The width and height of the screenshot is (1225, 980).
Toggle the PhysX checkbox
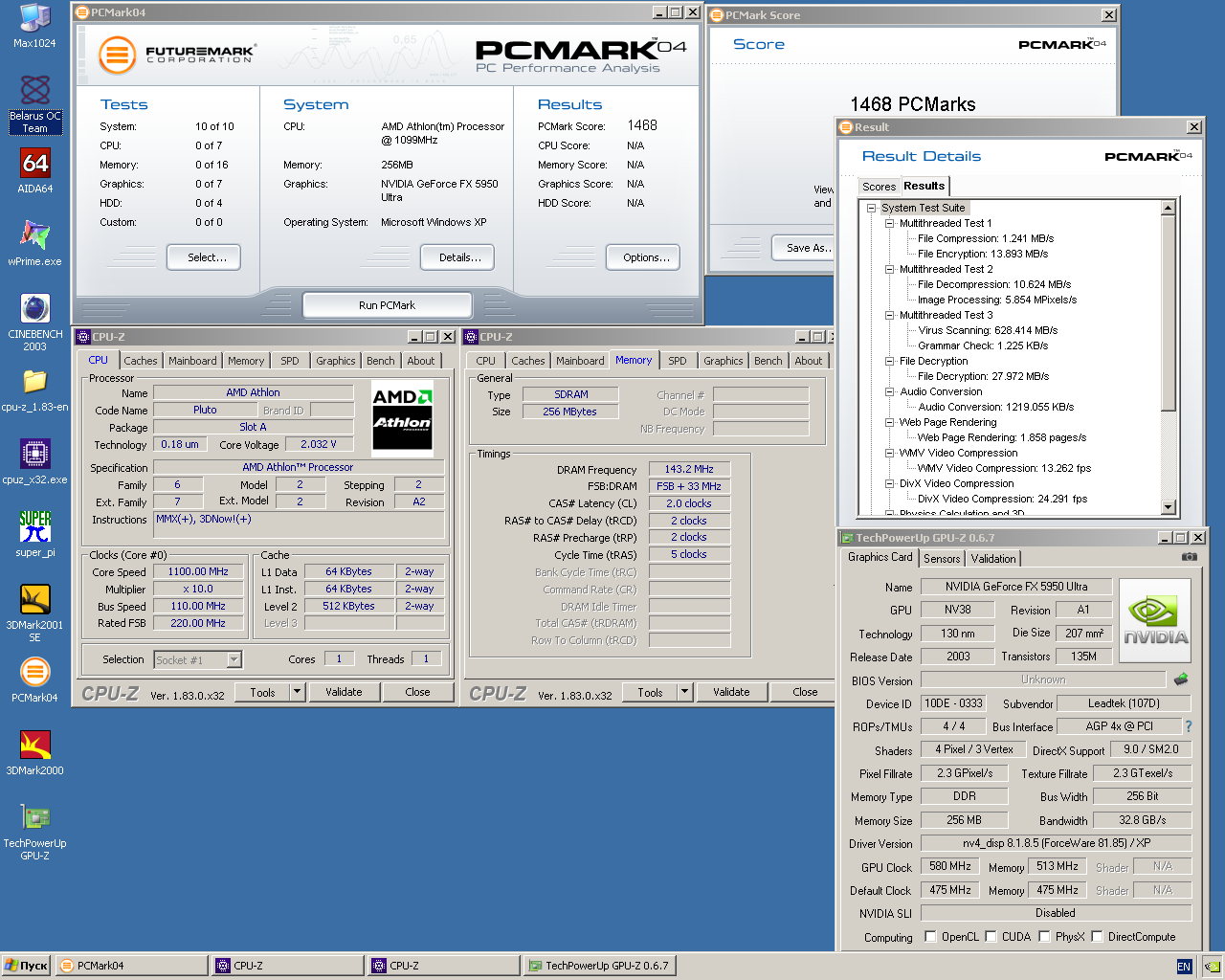coord(1044,937)
